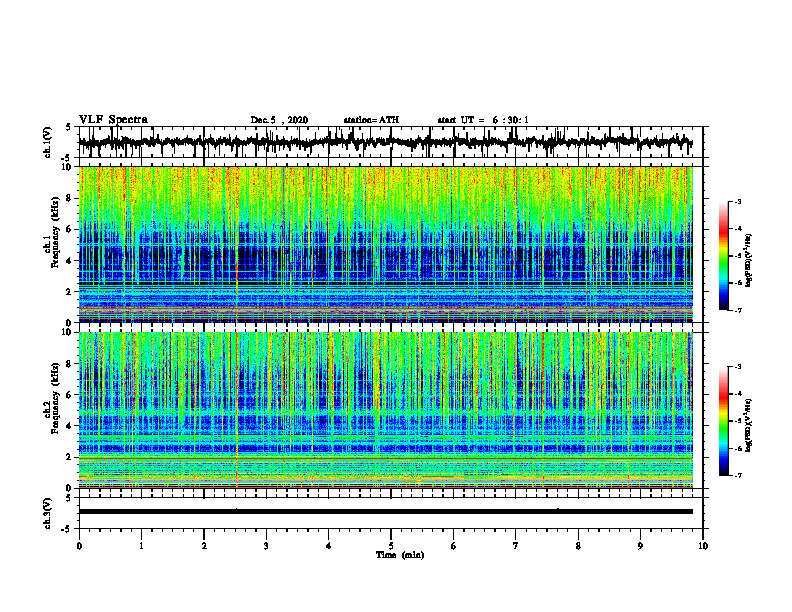
Task: Click the '3' time-axis tick label
Action: tap(266, 546)
